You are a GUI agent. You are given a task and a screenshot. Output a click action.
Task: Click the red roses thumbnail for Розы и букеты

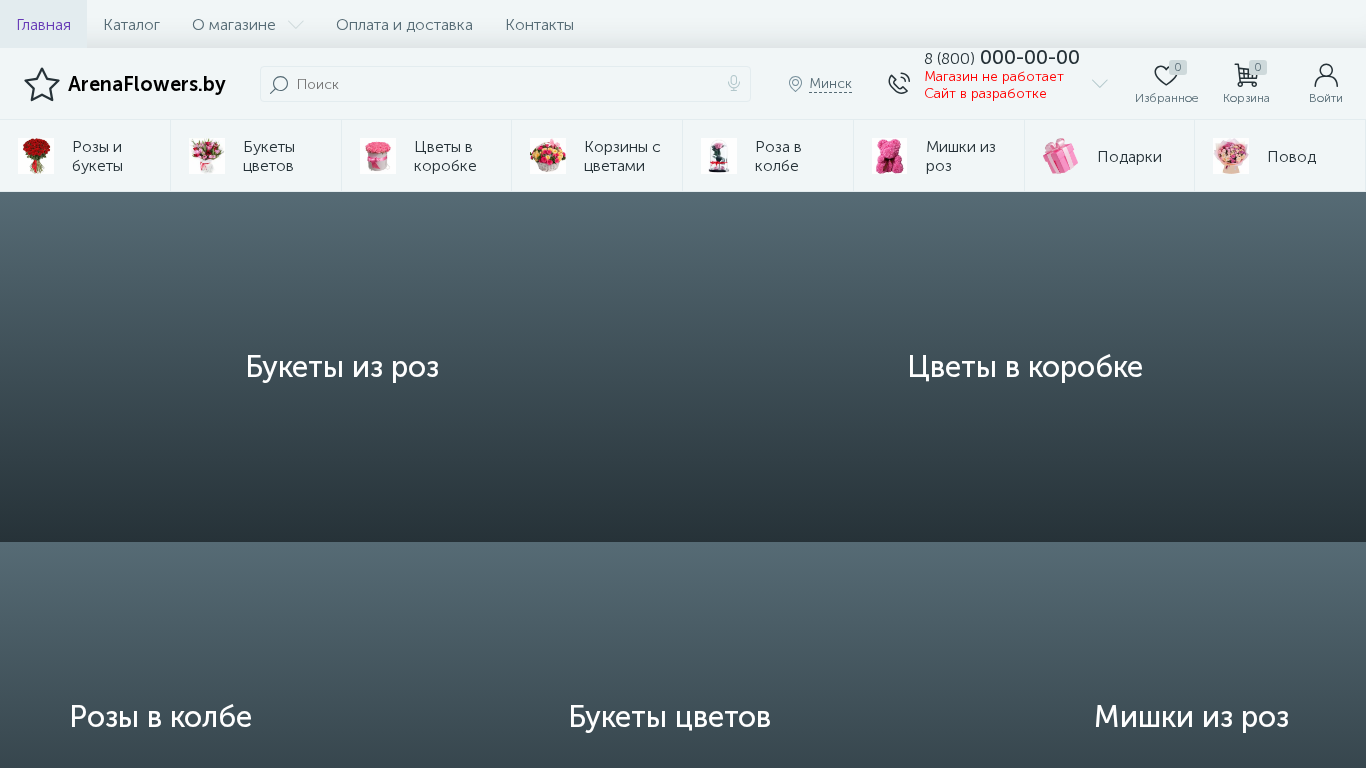(x=36, y=156)
